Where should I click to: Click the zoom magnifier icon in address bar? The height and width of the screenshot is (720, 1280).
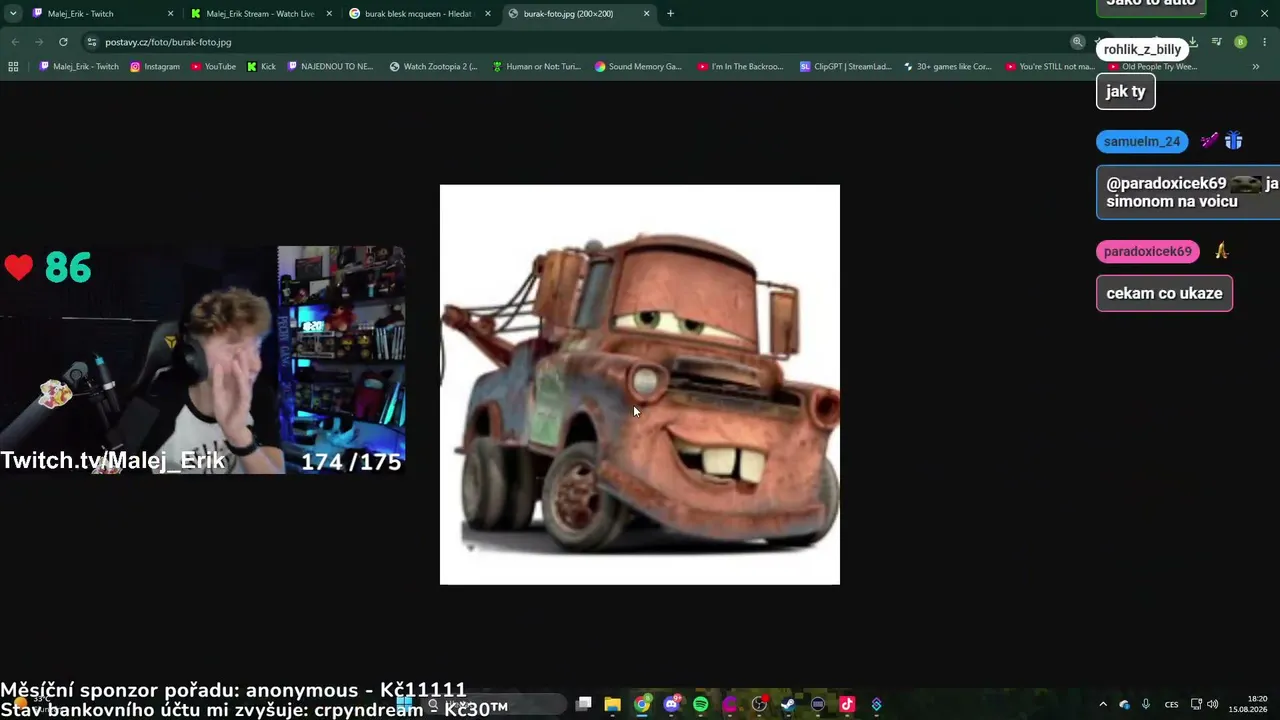coord(1077,42)
